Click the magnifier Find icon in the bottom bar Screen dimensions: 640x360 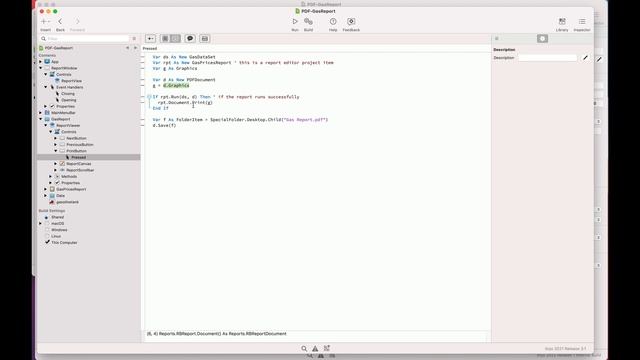304,349
